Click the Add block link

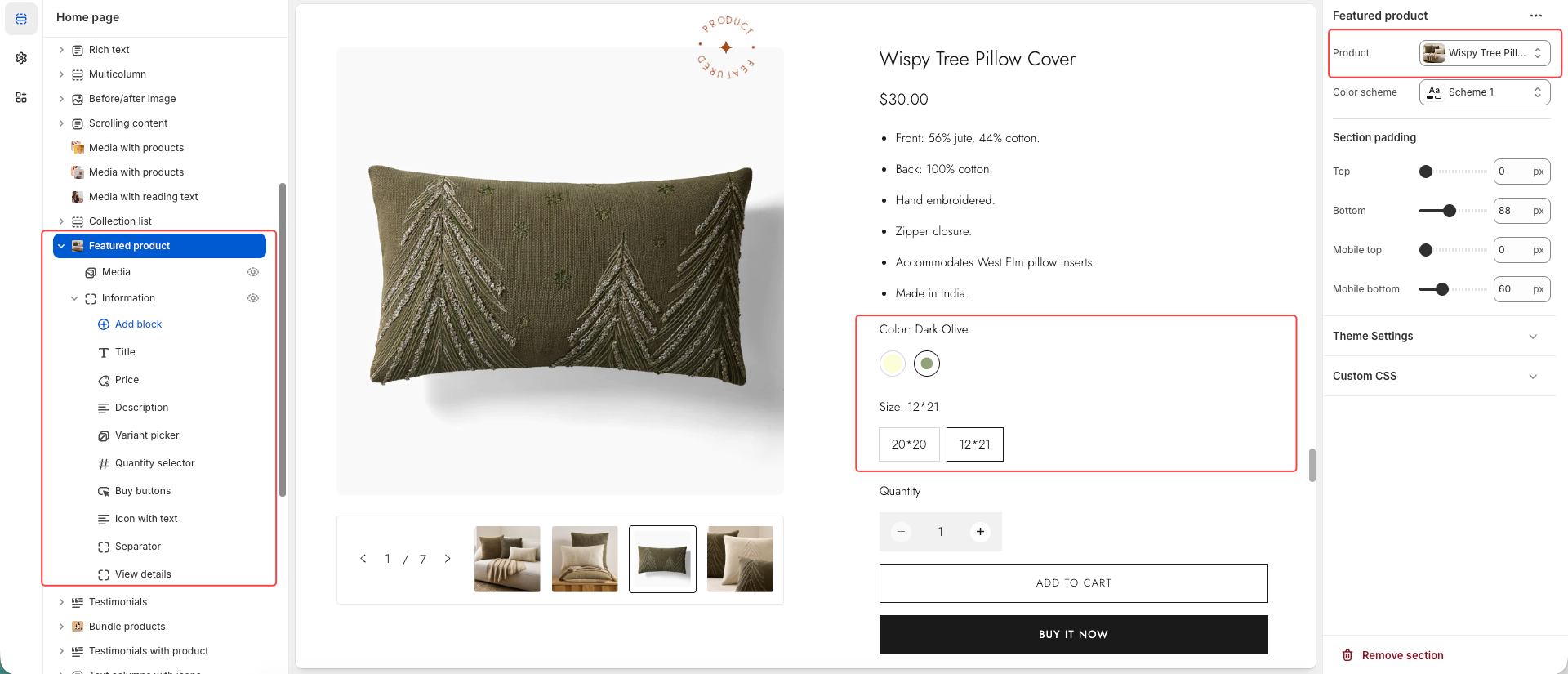click(138, 324)
